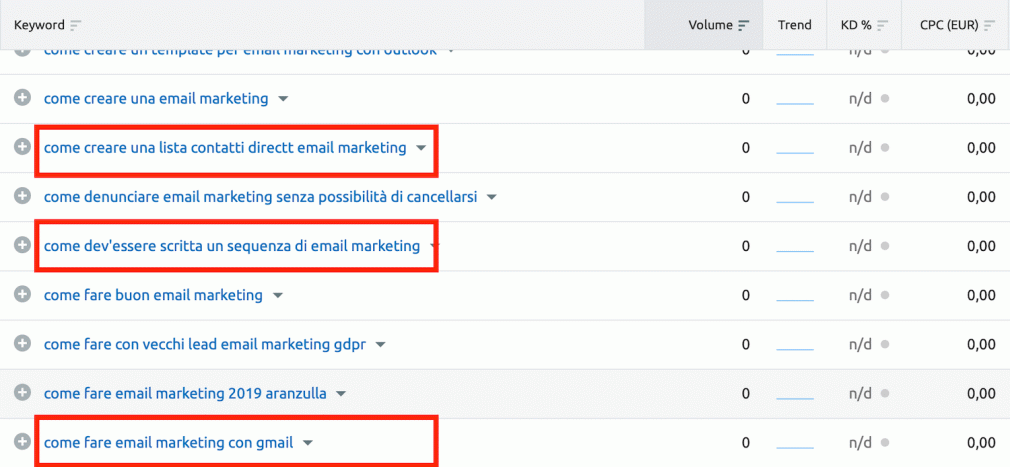
Task: Click the plus icon beside 'come creare una email marketing'
Action: point(23,99)
